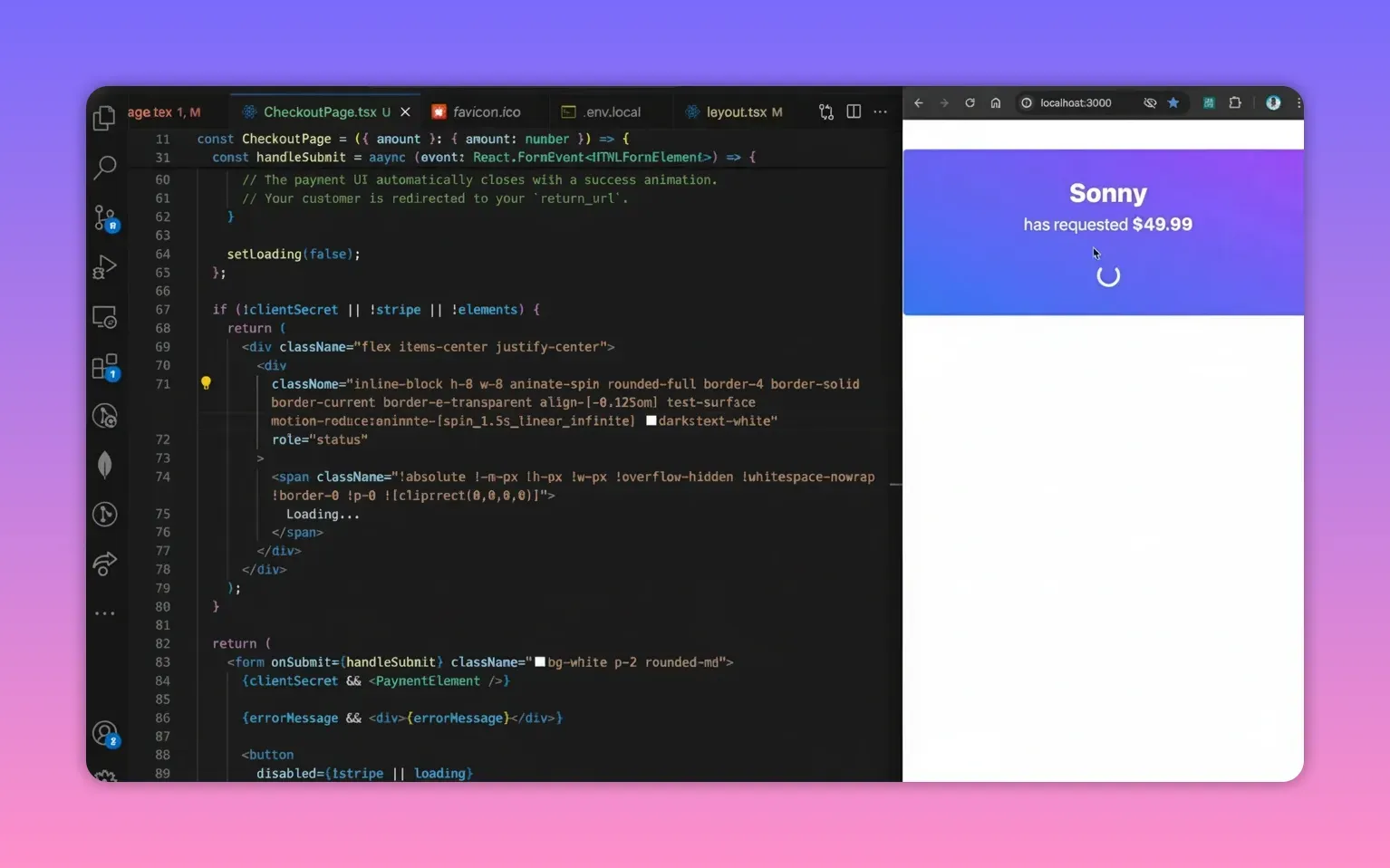
Task: Go back using the browser back arrow
Action: pos(918,102)
